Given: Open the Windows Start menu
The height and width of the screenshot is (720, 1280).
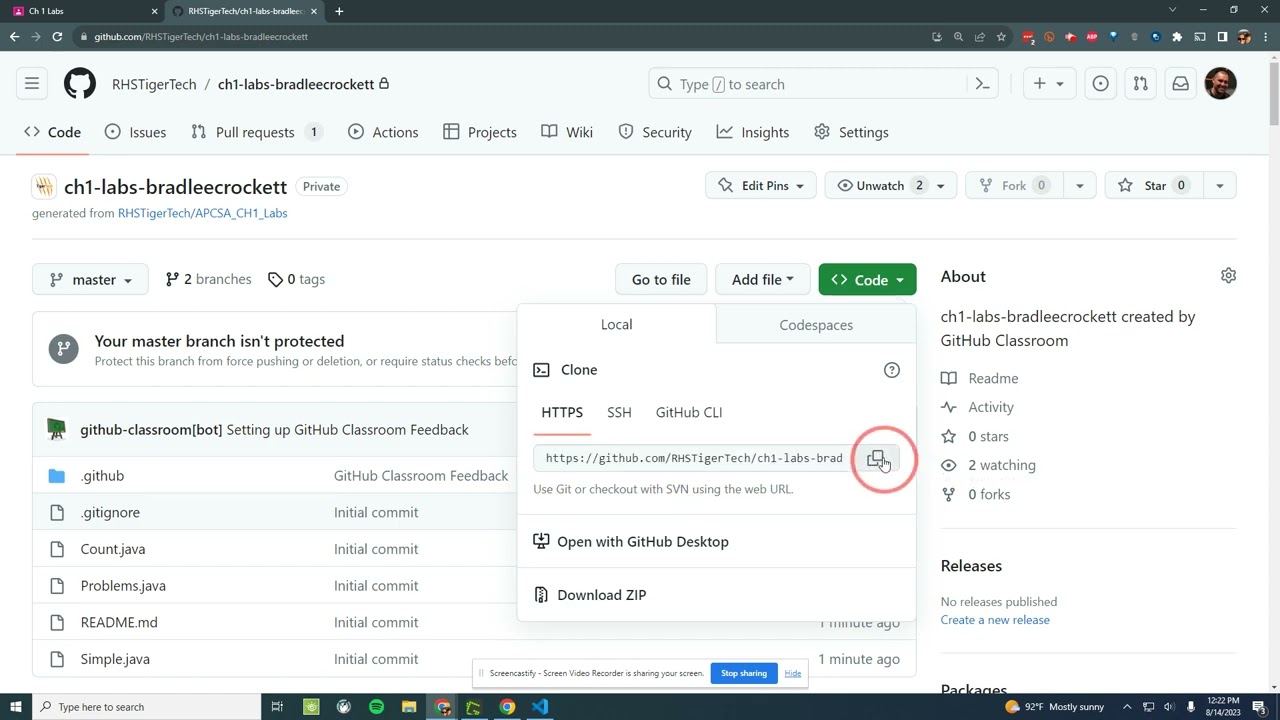Looking at the screenshot, I should (15, 707).
